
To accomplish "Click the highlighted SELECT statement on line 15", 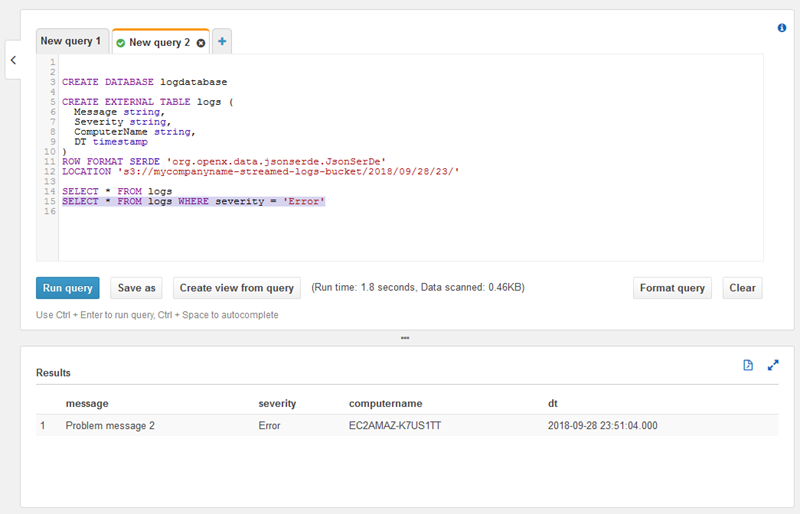I will [193, 202].
